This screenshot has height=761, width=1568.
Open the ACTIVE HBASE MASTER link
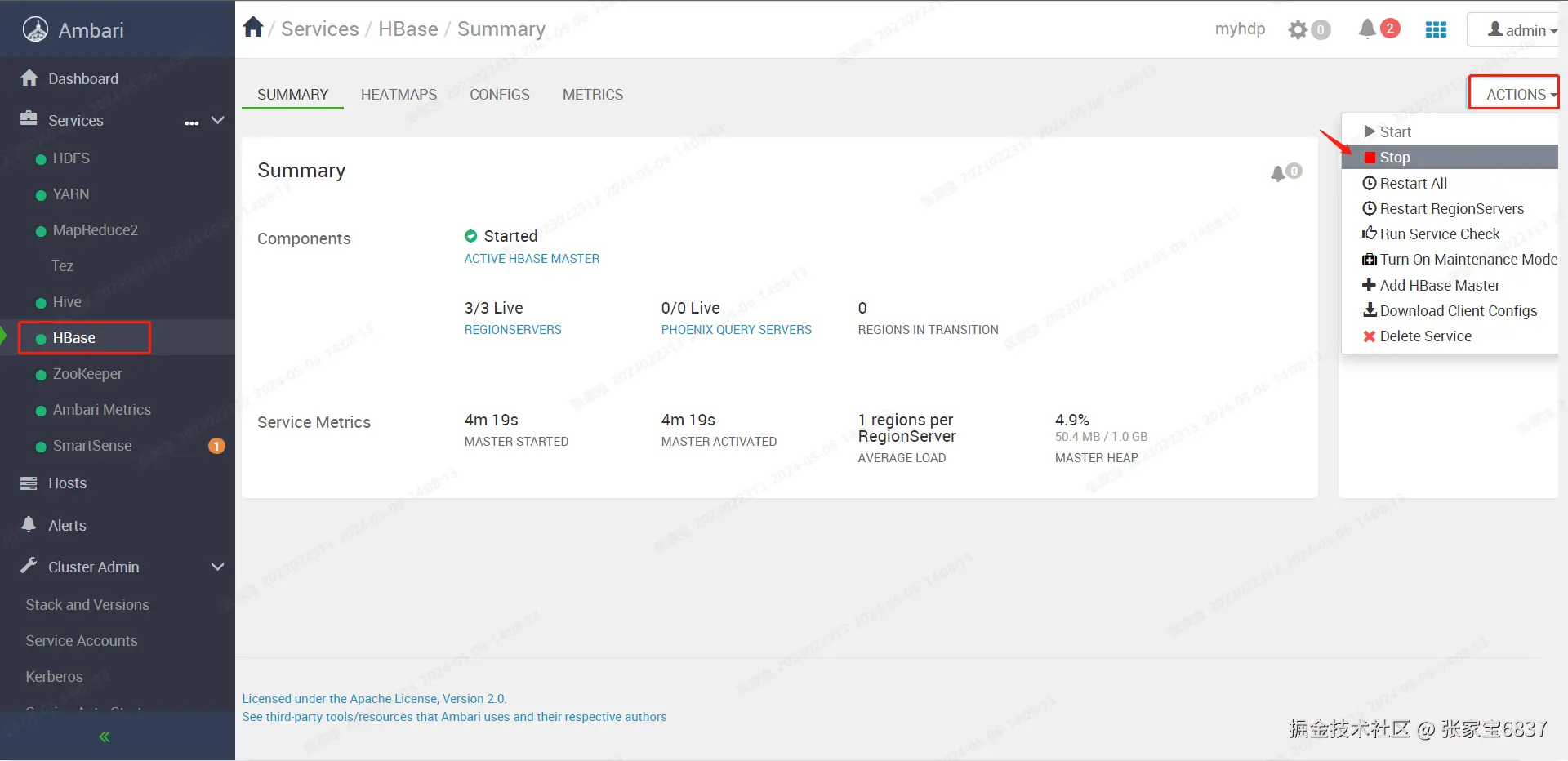click(532, 259)
